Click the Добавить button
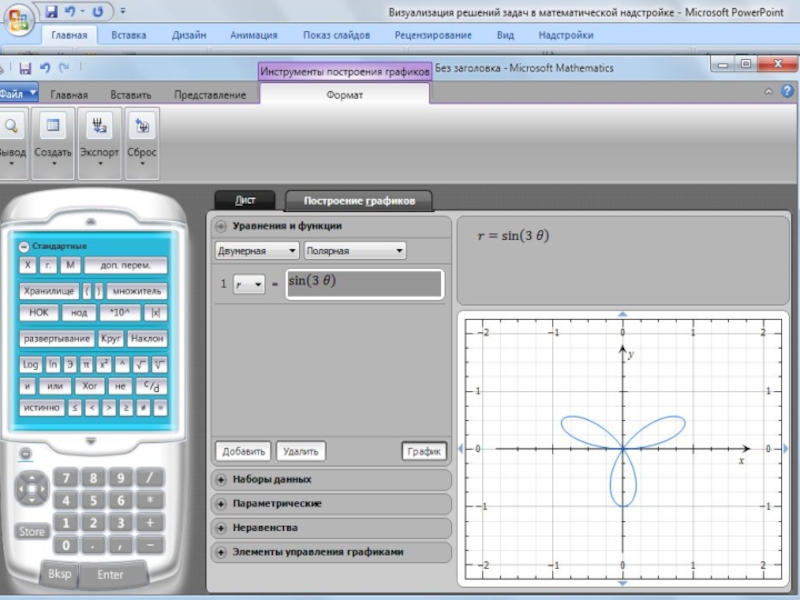800x600 pixels. (x=243, y=451)
